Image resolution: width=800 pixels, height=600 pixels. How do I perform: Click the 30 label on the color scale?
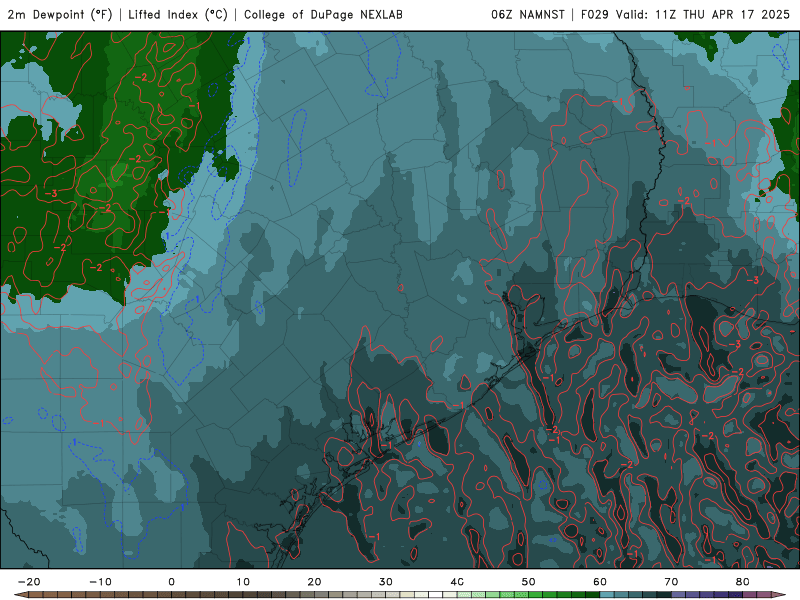386,582
